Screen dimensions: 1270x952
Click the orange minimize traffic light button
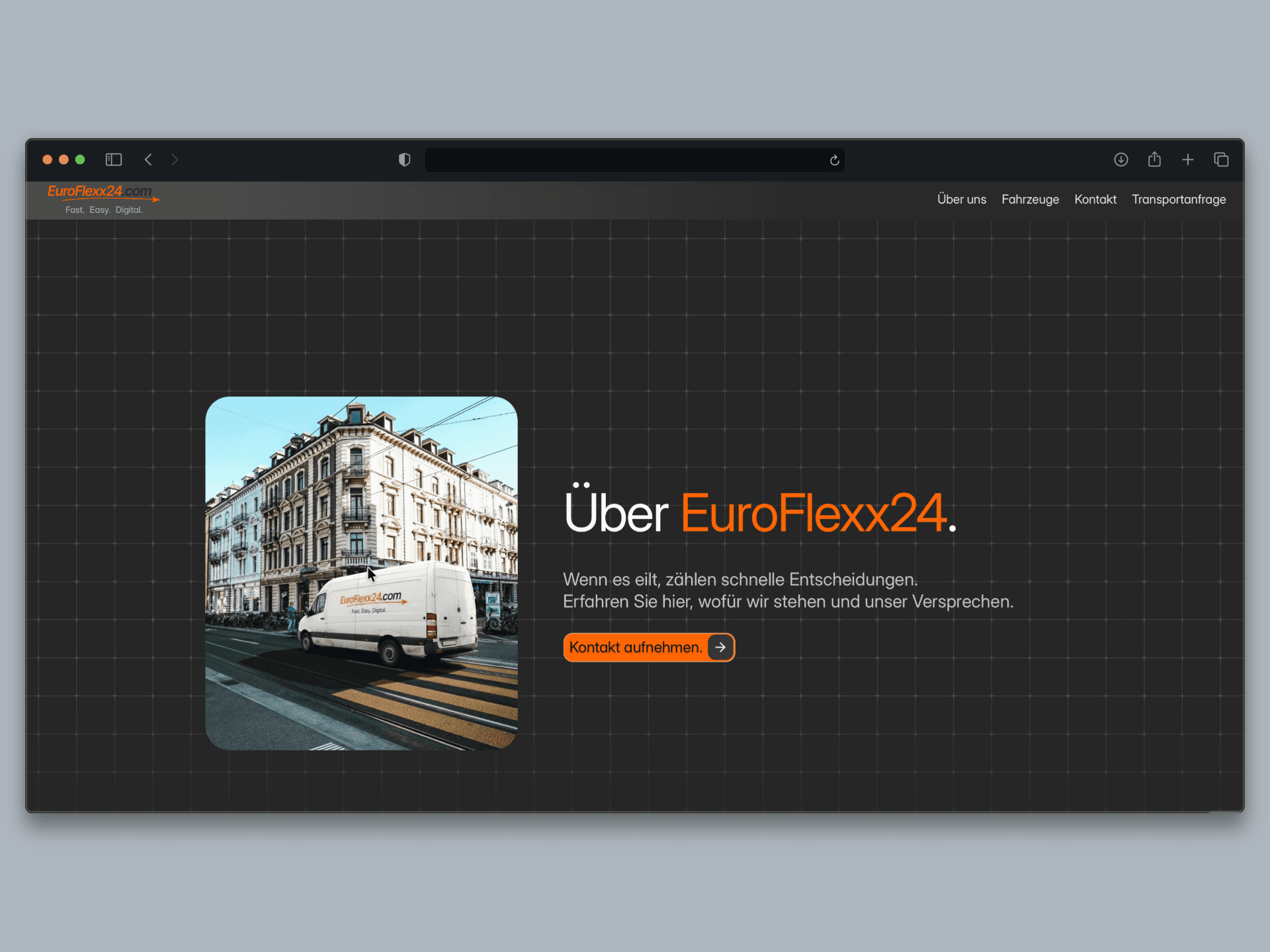coord(63,159)
